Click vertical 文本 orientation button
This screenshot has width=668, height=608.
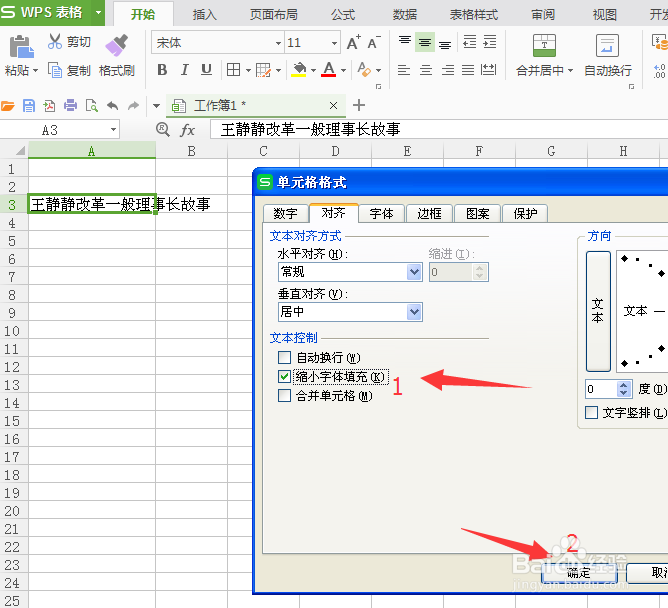[598, 311]
